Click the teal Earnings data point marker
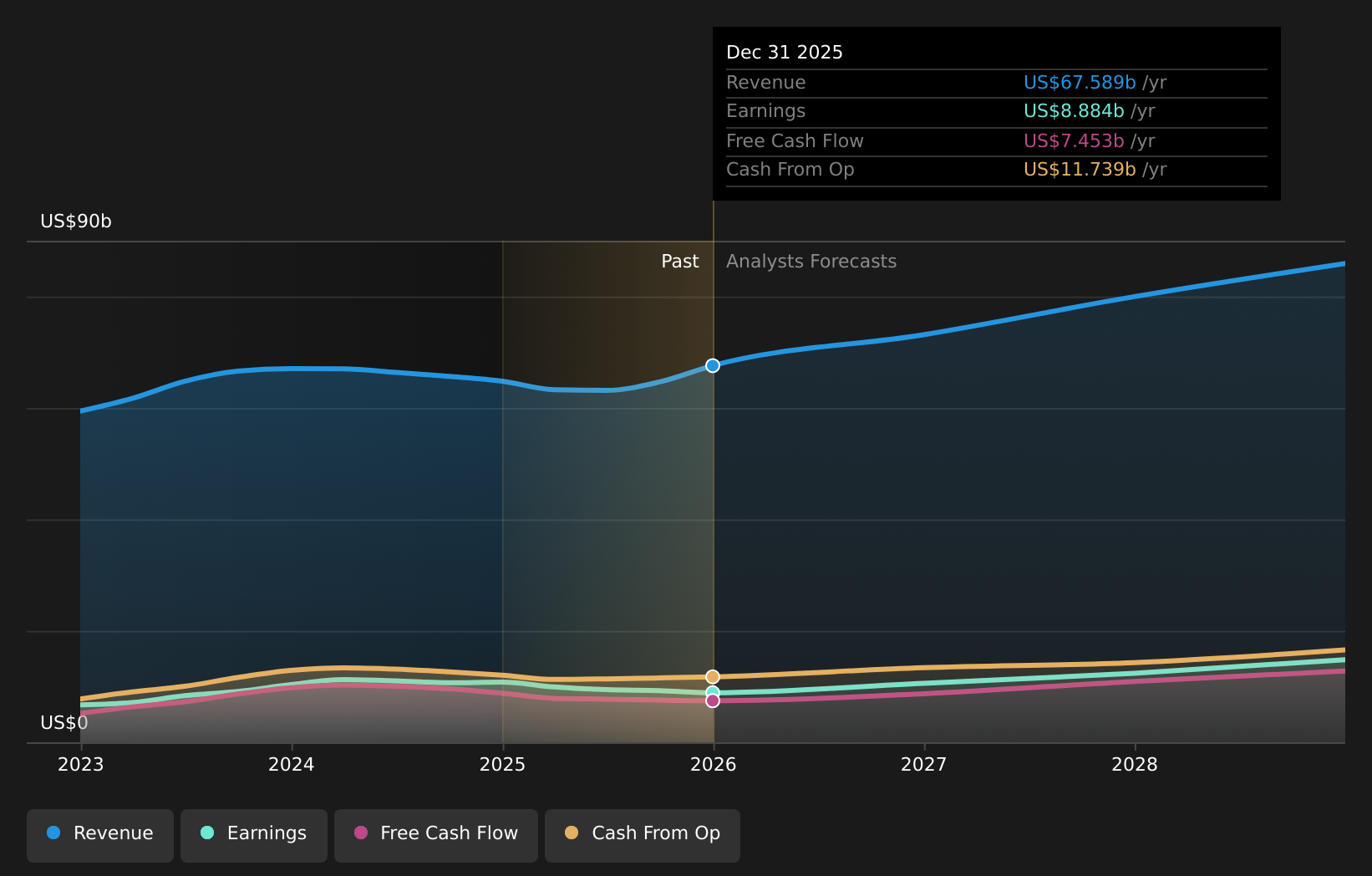Image resolution: width=1372 pixels, height=876 pixels. tap(713, 691)
